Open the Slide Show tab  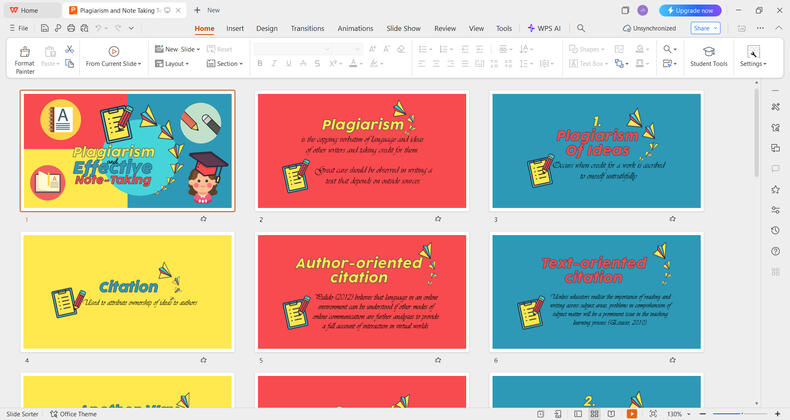[x=403, y=28]
